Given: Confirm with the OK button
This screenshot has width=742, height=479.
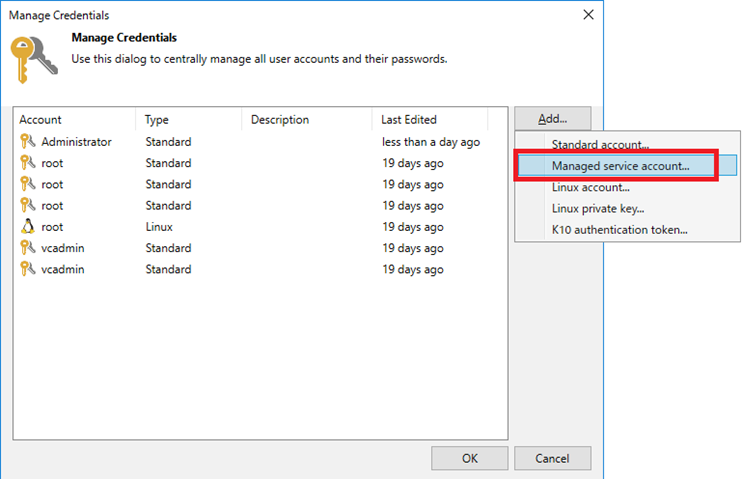Looking at the screenshot, I should tap(469, 458).
